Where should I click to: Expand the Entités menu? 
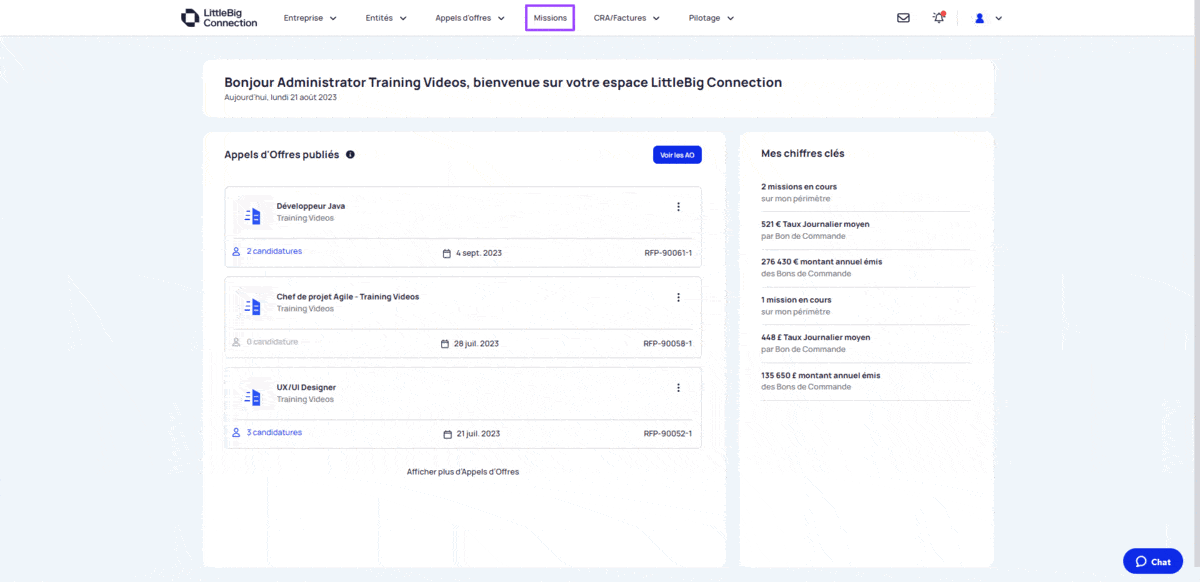386,18
